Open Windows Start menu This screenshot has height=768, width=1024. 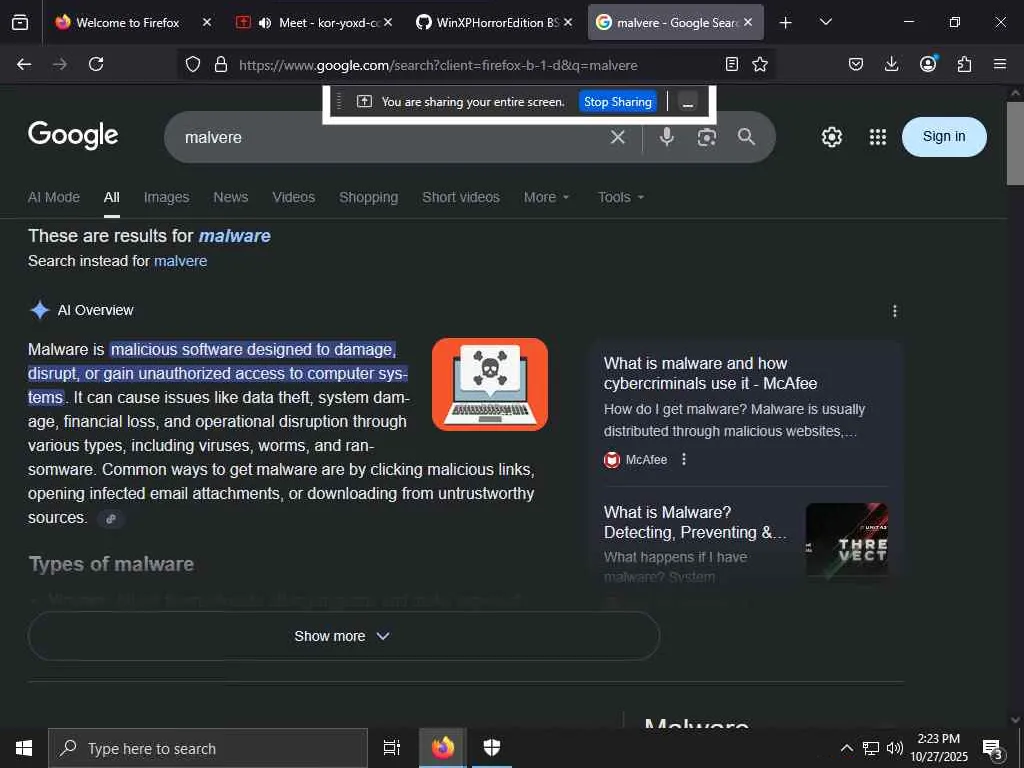(x=24, y=748)
